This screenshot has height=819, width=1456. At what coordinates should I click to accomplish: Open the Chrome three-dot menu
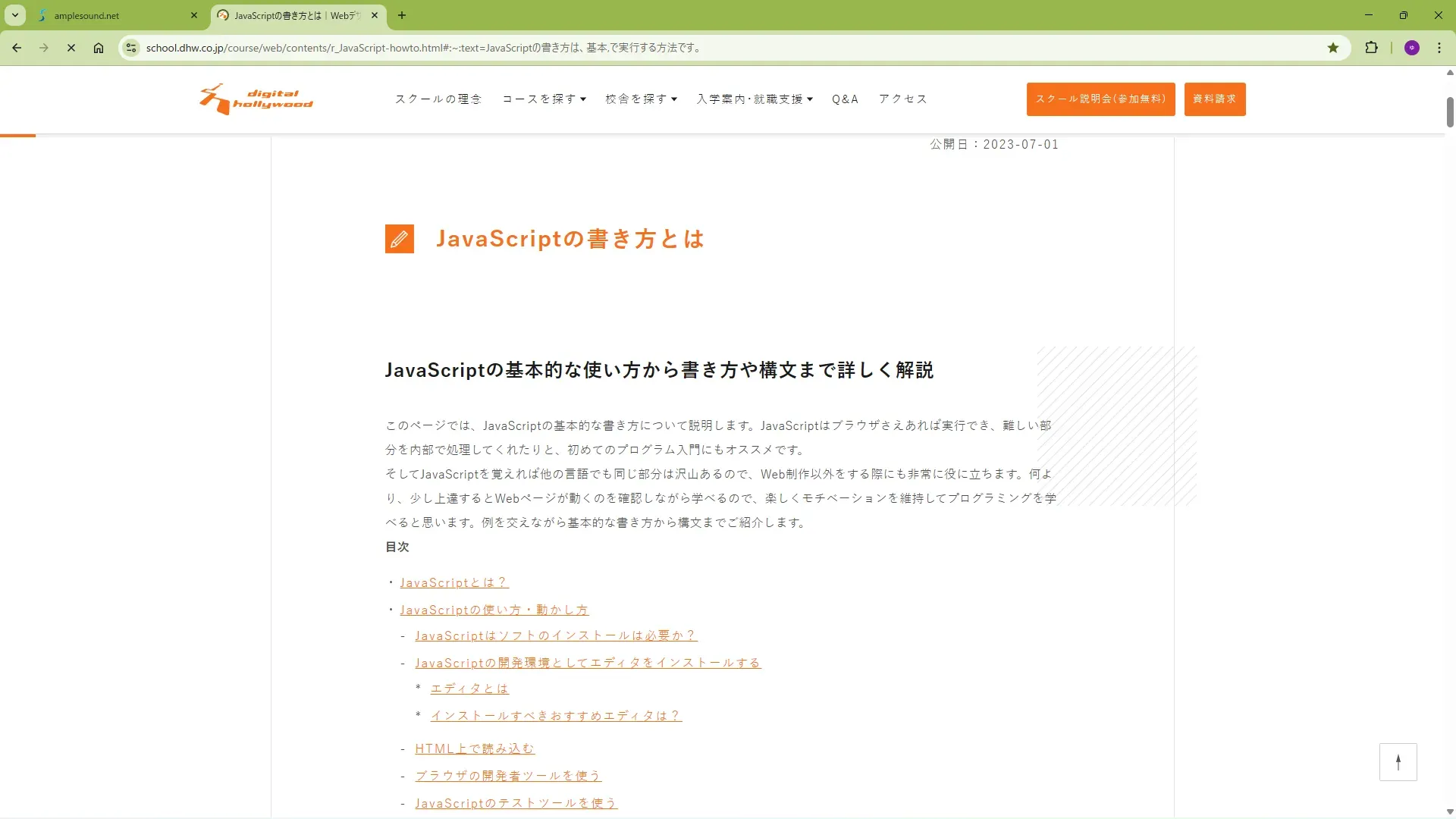coord(1439,48)
